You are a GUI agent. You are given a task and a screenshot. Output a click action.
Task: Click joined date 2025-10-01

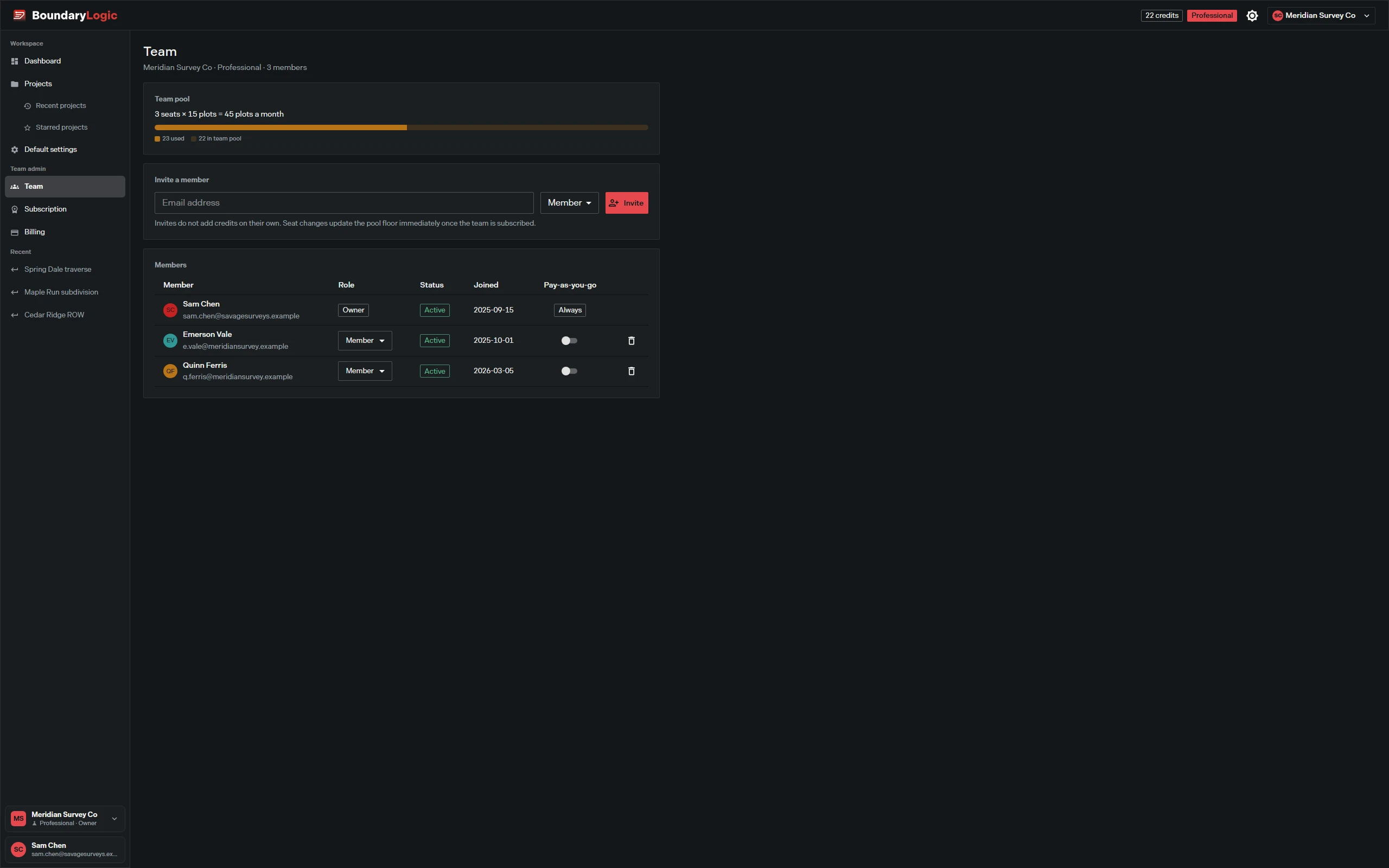click(493, 341)
